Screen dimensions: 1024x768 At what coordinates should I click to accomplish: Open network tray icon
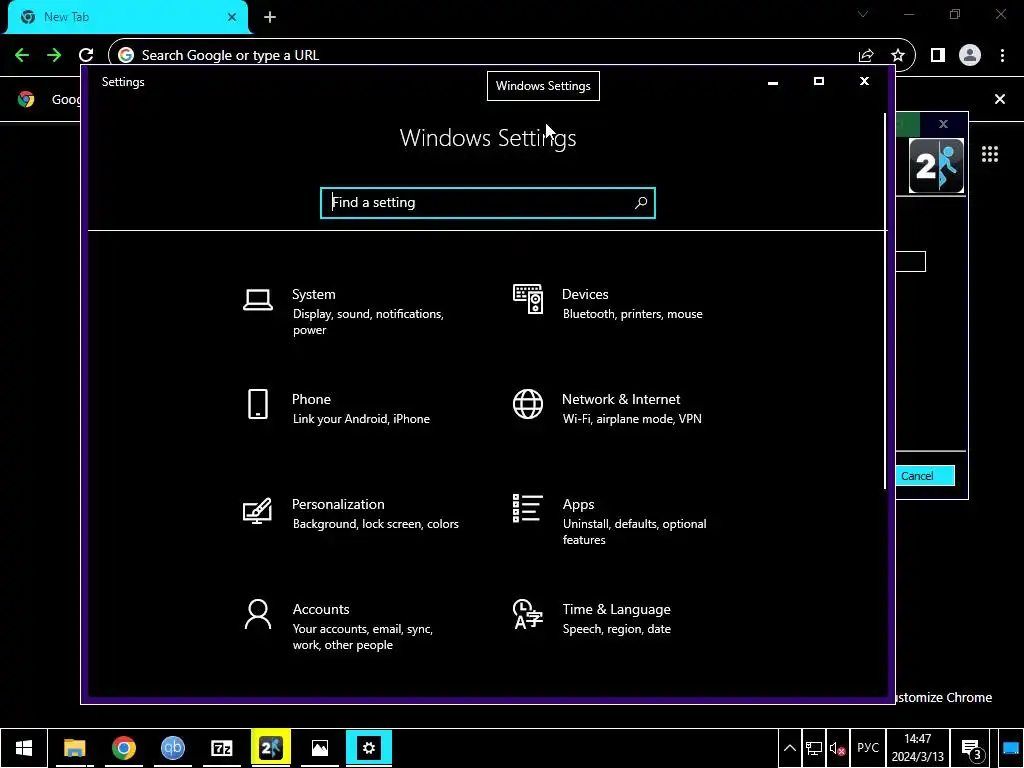[814, 748]
